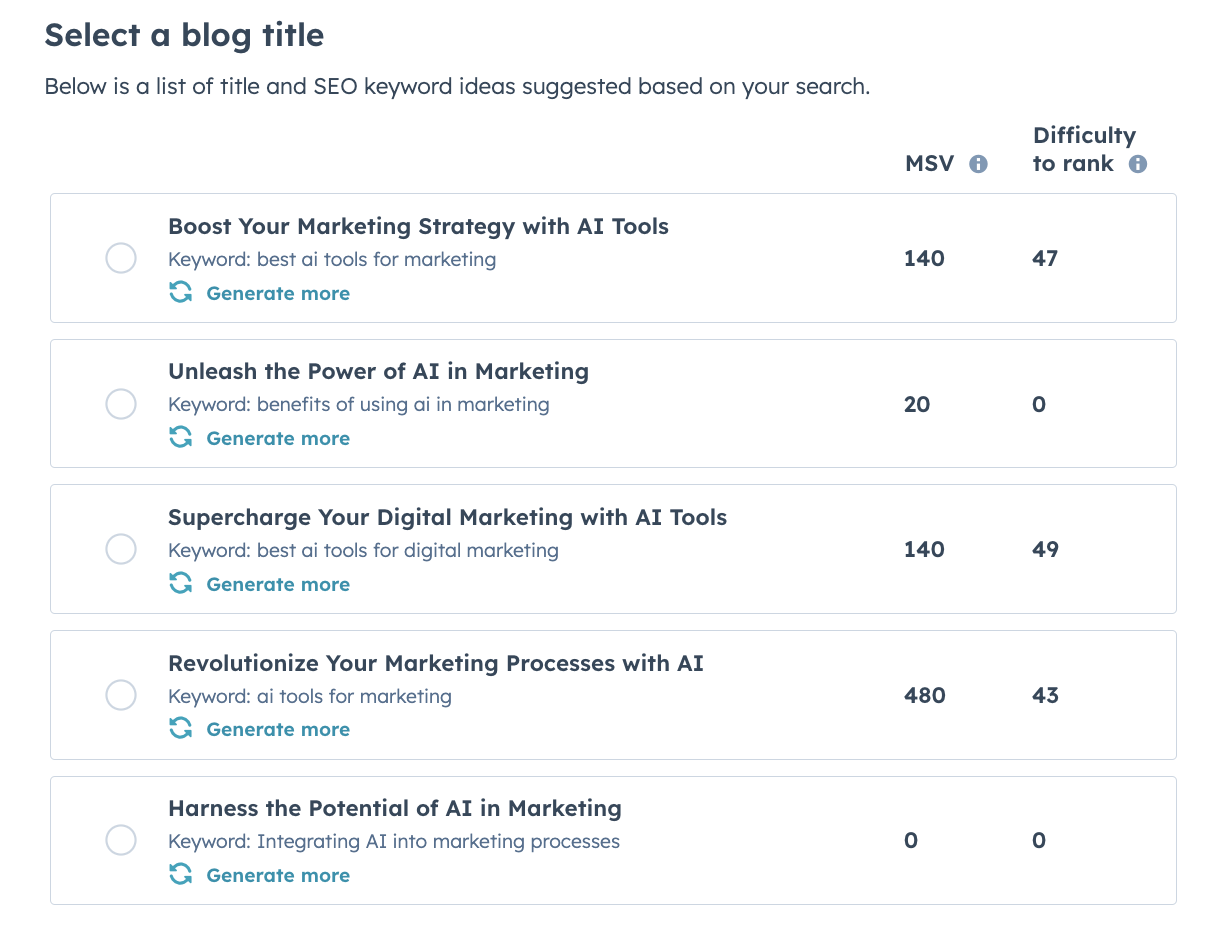Viewport: 1230px width, 930px height.
Task: Click the regenerate icon under 'Unleash the Power of AI in Marketing'
Action: 181,437
